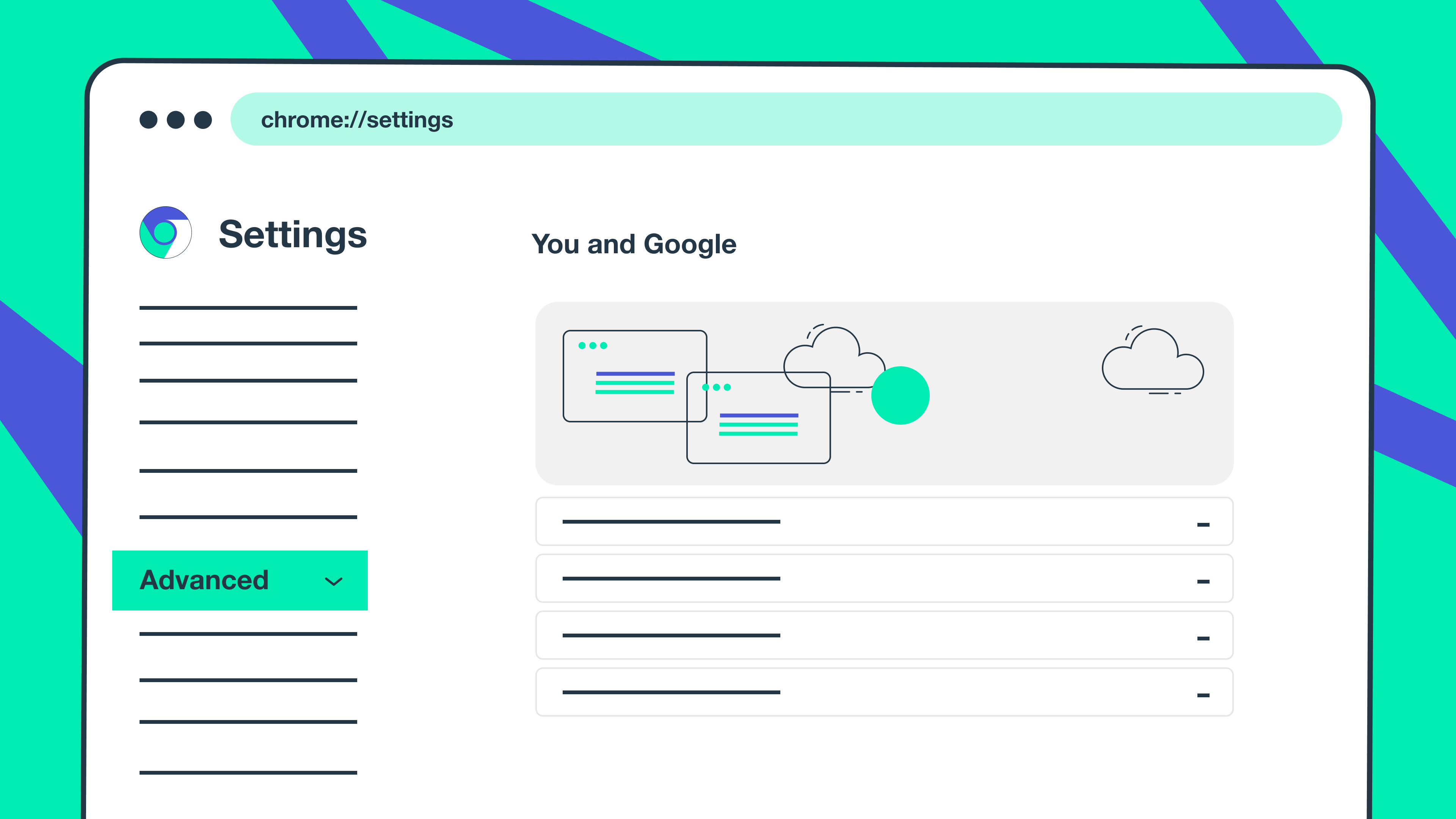Select the overlapping browser windows illustration
Viewport: 1456px width, 819px height.
(x=695, y=395)
